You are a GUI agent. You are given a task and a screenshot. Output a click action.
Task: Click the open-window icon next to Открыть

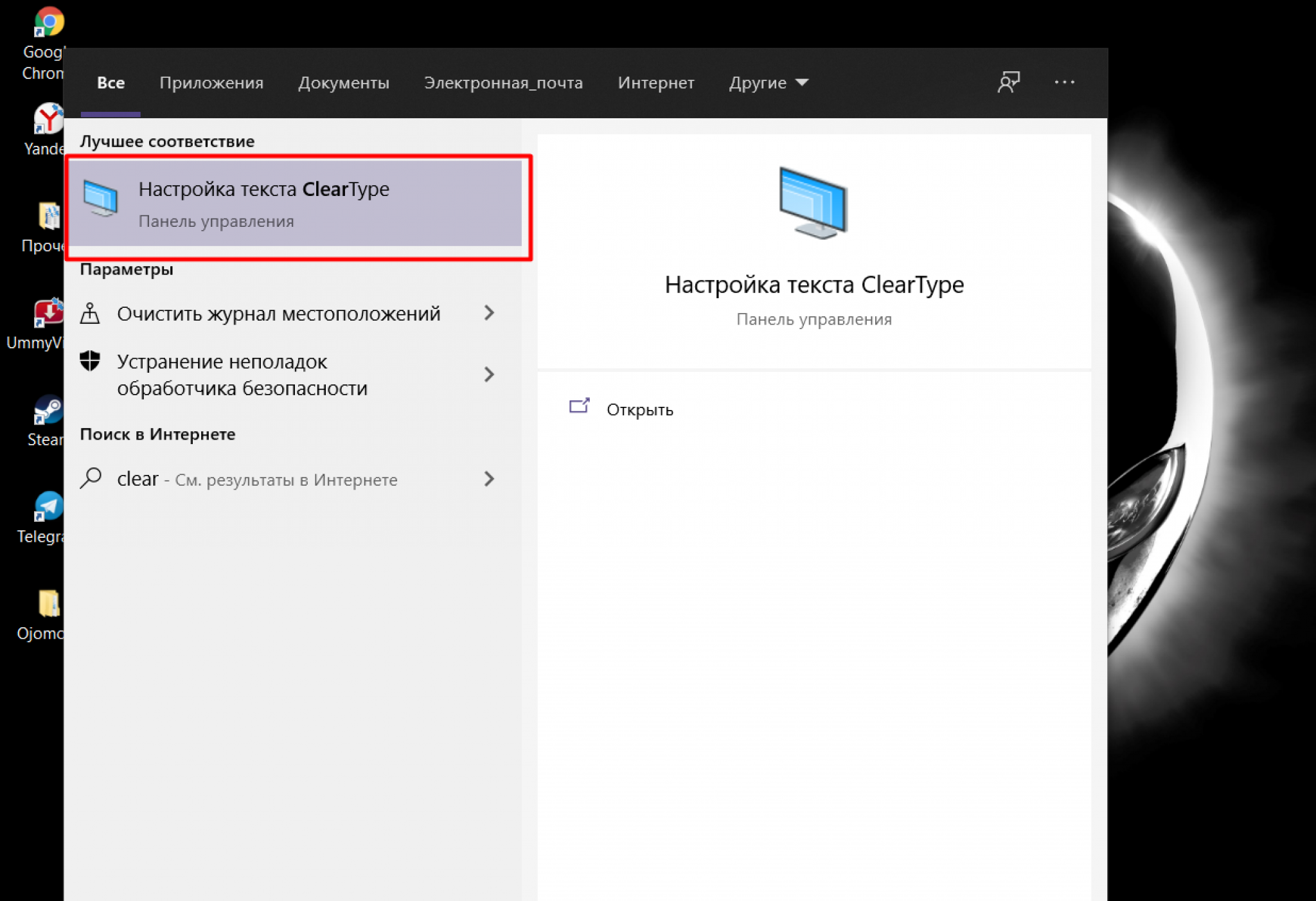click(580, 406)
